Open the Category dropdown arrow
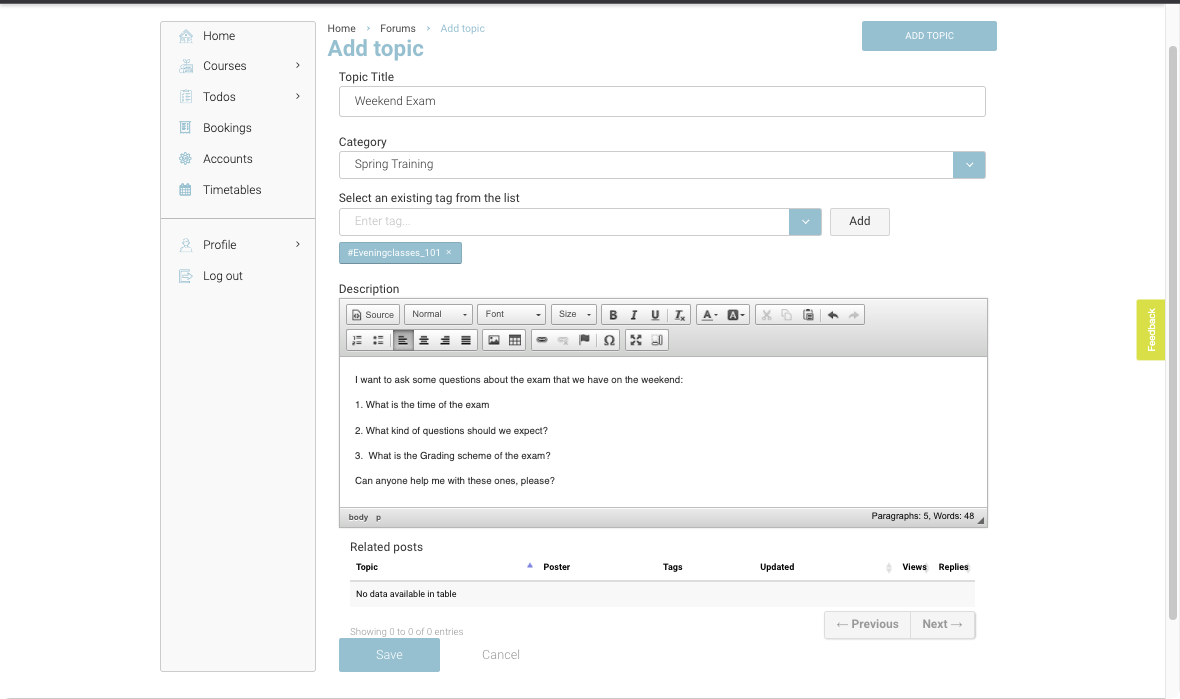 [x=969, y=165]
